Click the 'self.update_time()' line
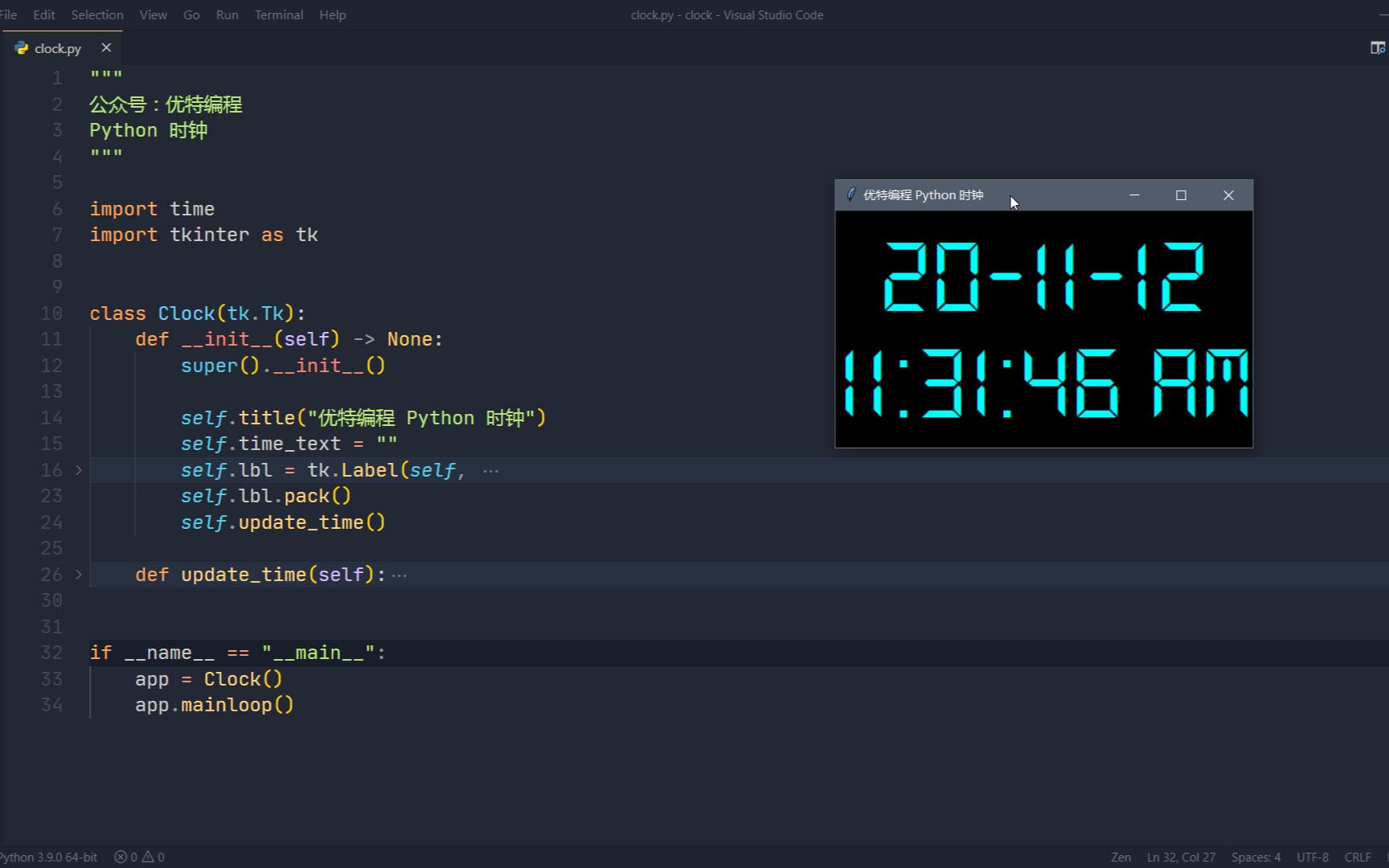Screen dimensions: 1389x868 point(283,522)
